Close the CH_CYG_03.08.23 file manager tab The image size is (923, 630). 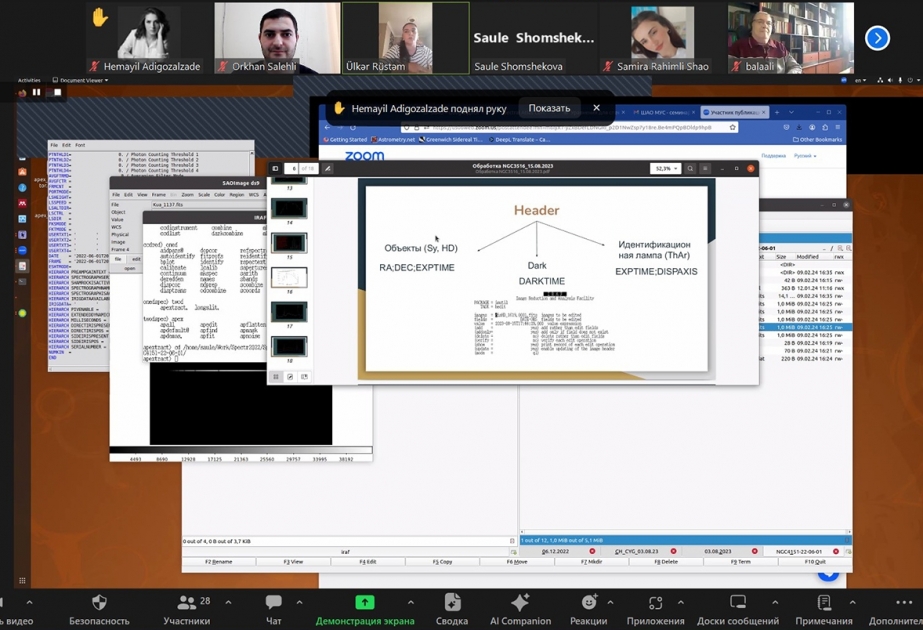pos(673,552)
